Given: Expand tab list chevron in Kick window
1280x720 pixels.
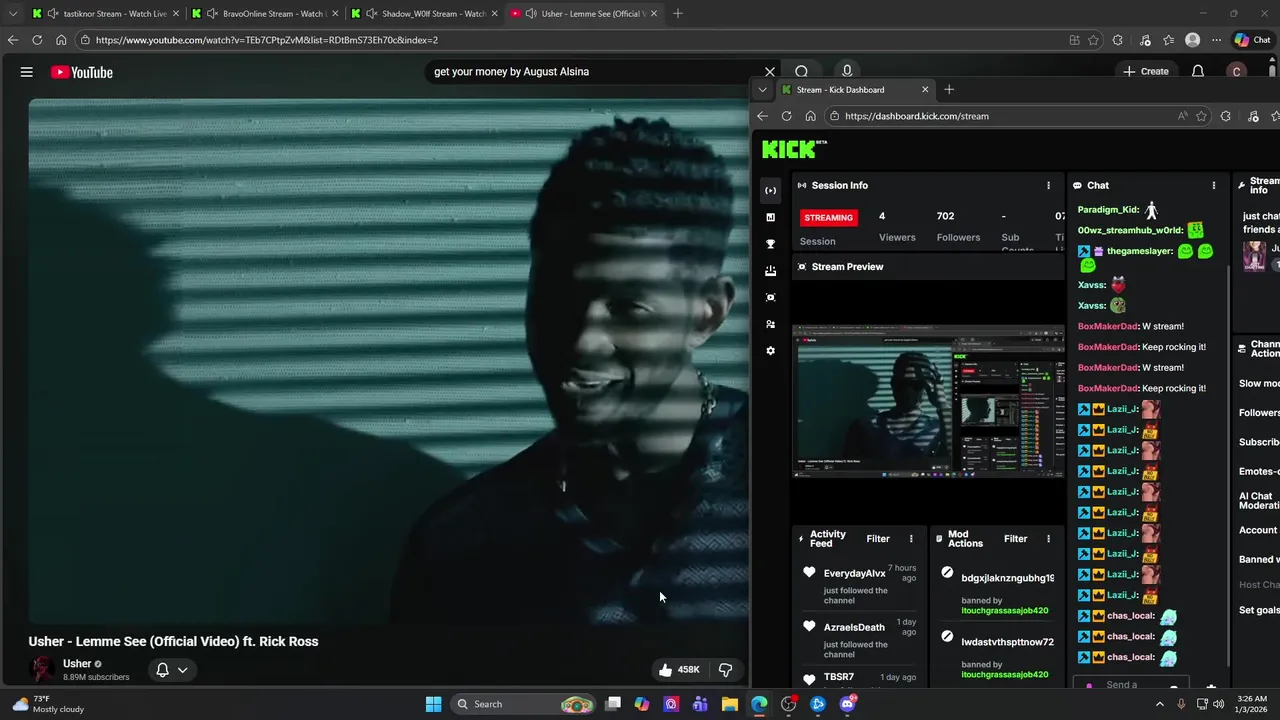Looking at the screenshot, I should [x=762, y=90].
